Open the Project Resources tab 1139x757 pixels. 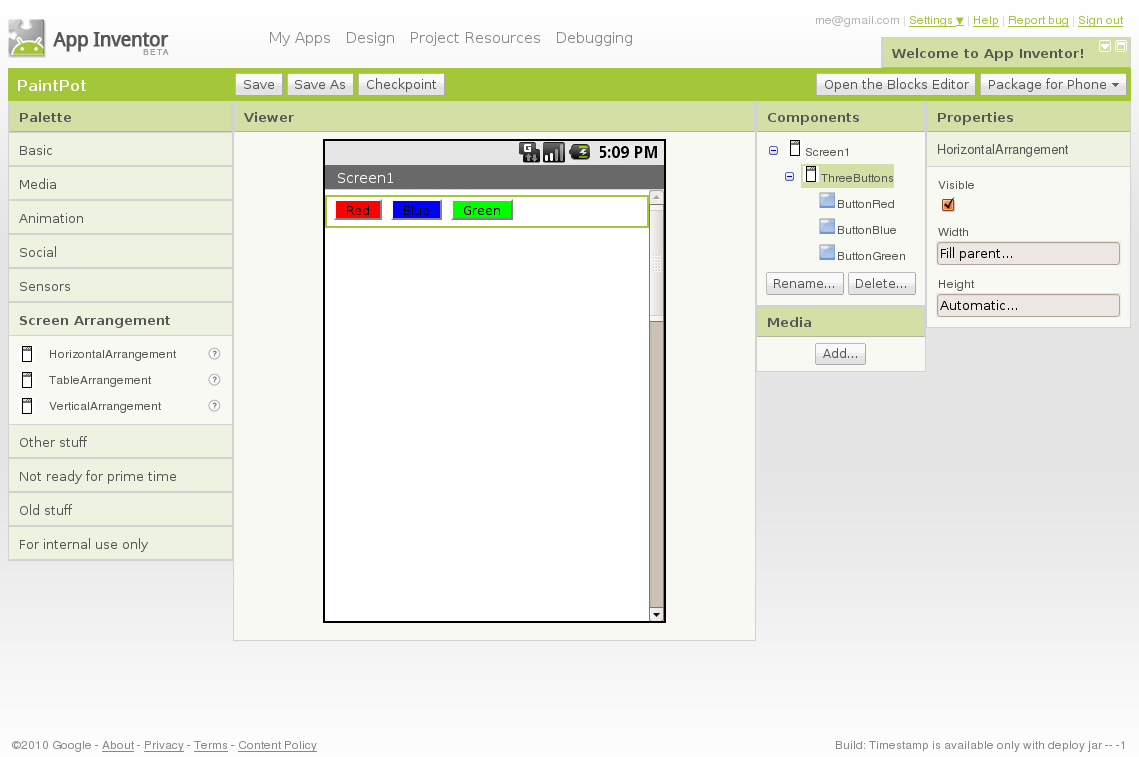click(475, 38)
